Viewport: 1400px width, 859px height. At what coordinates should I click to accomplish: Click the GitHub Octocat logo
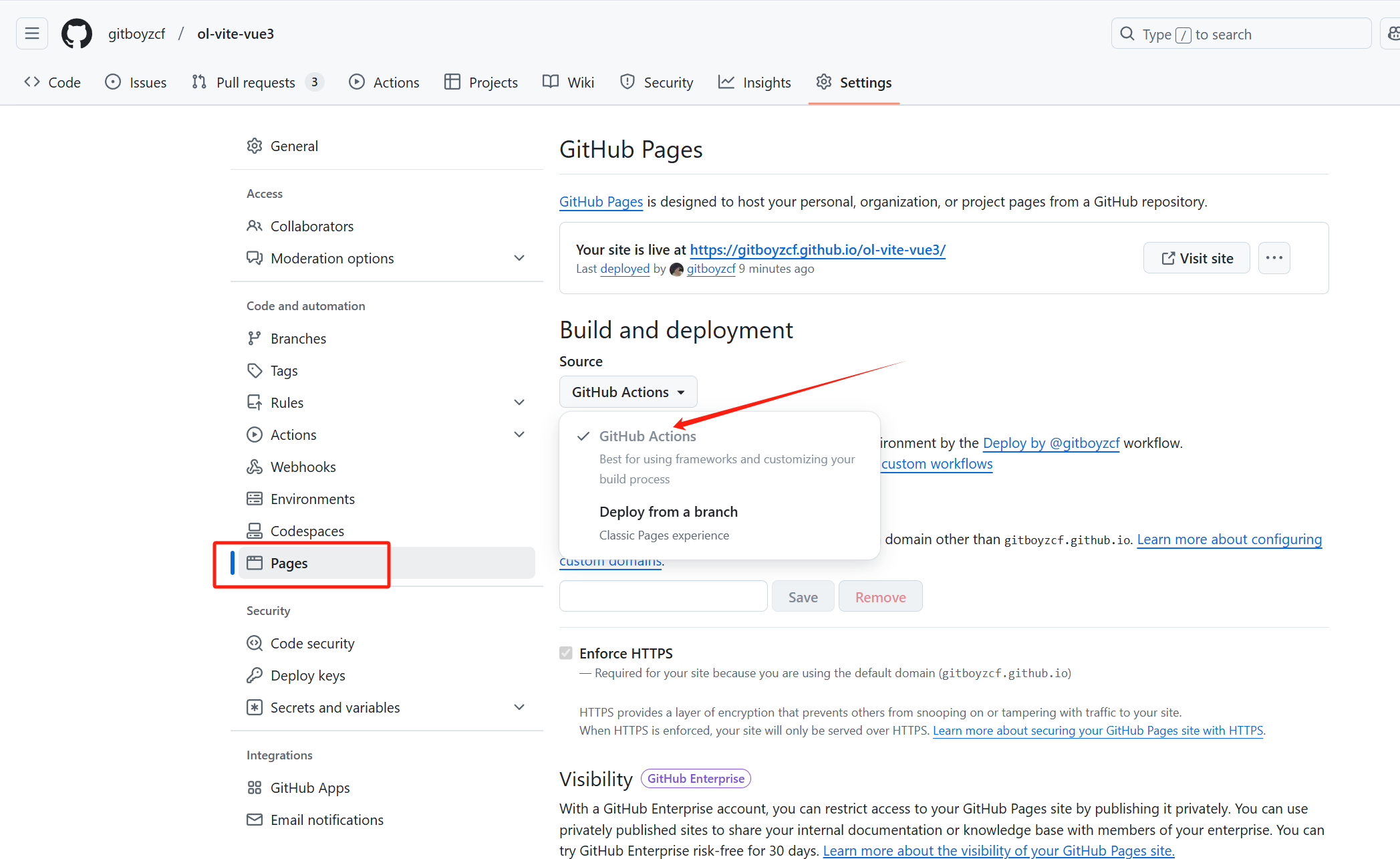(x=77, y=33)
